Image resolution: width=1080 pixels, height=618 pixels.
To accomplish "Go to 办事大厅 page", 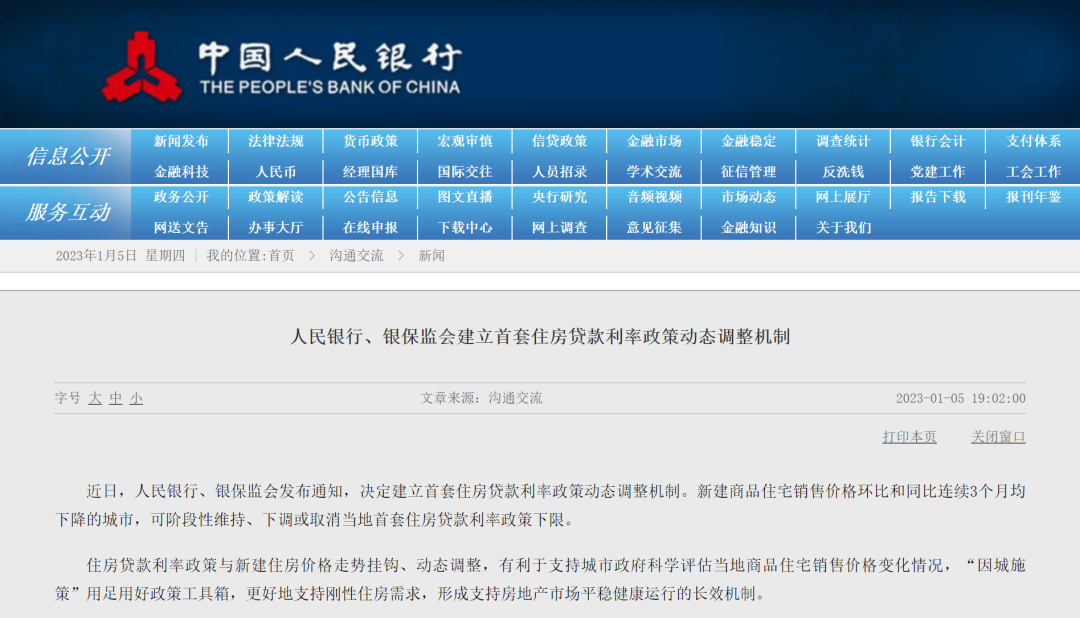I will click(x=276, y=227).
